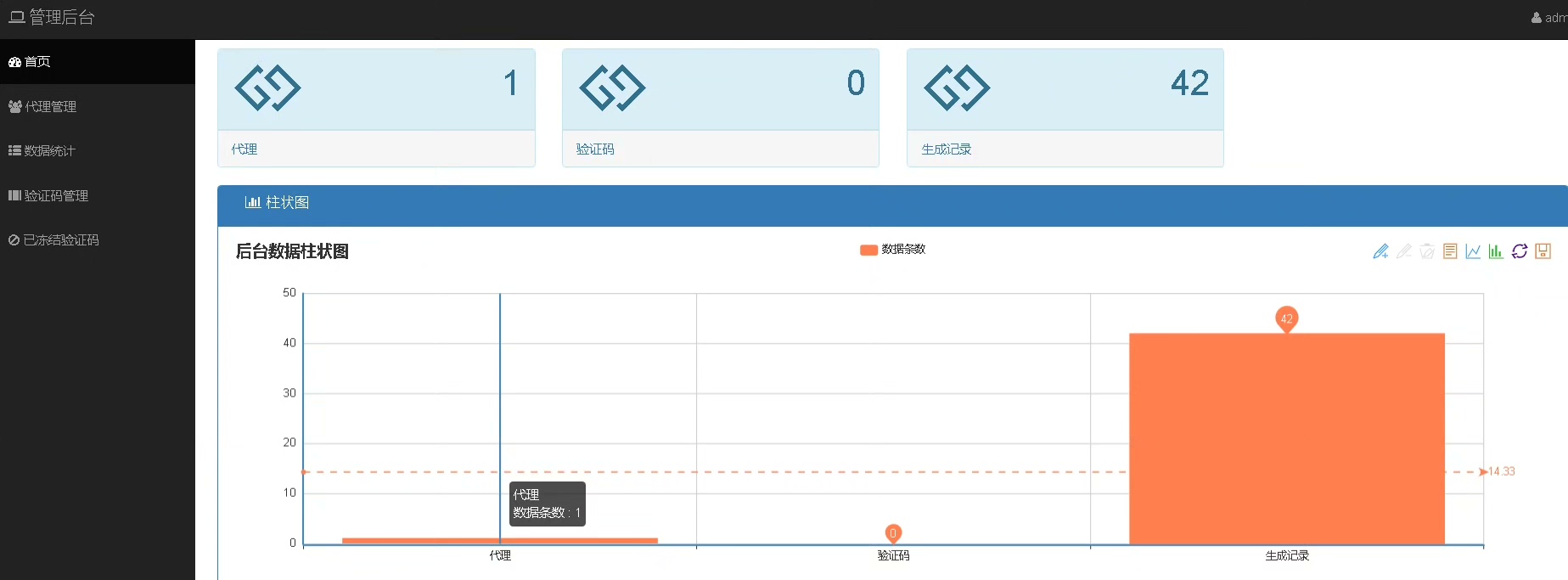Image resolution: width=1568 pixels, height=580 pixels.
Task: Open the chart data view icon
Action: point(1450,251)
